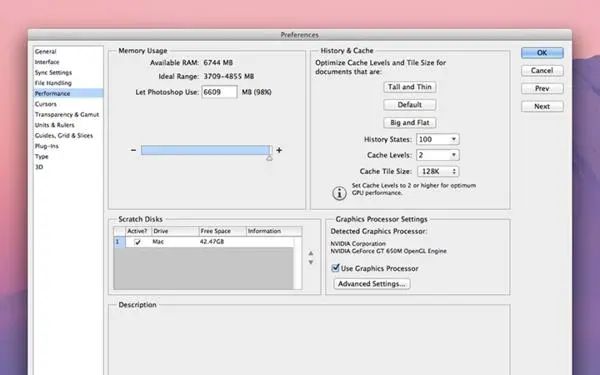Screen dimensions: 600x375
Task: Click the Tall and Thin button
Action: [x=409, y=87]
